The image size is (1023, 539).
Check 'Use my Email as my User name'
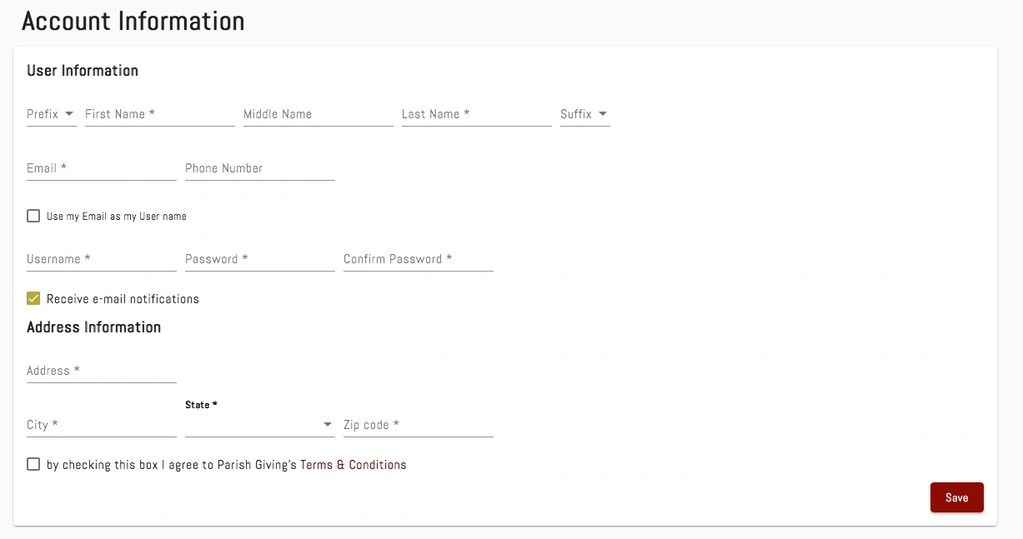[x=34, y=216]
